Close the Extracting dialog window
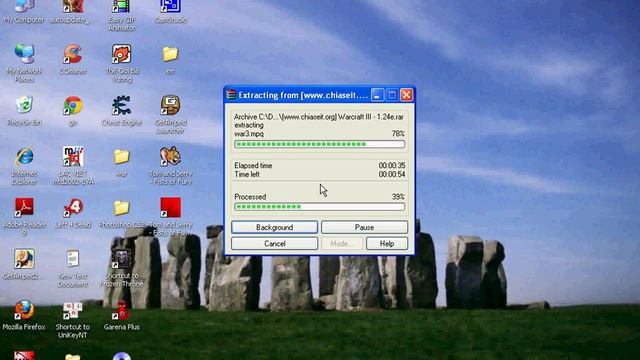Image resolution: width=640 pixels, height=360 pixels. 406,95
